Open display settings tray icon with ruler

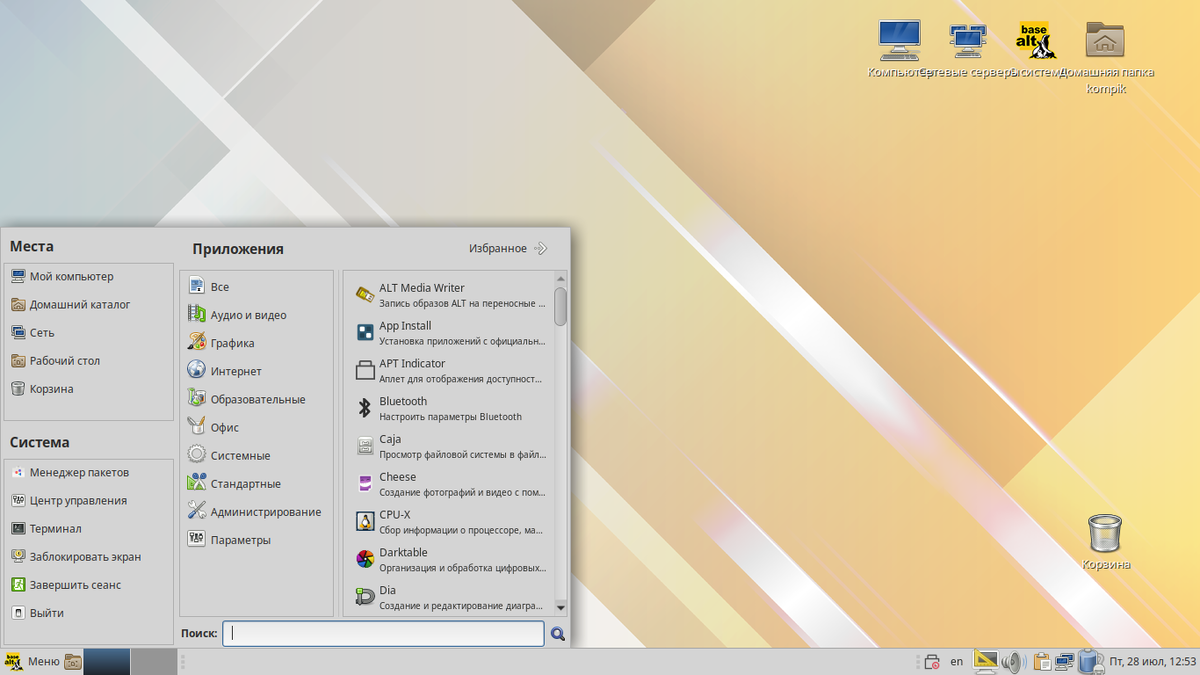(x=985, y=661)
